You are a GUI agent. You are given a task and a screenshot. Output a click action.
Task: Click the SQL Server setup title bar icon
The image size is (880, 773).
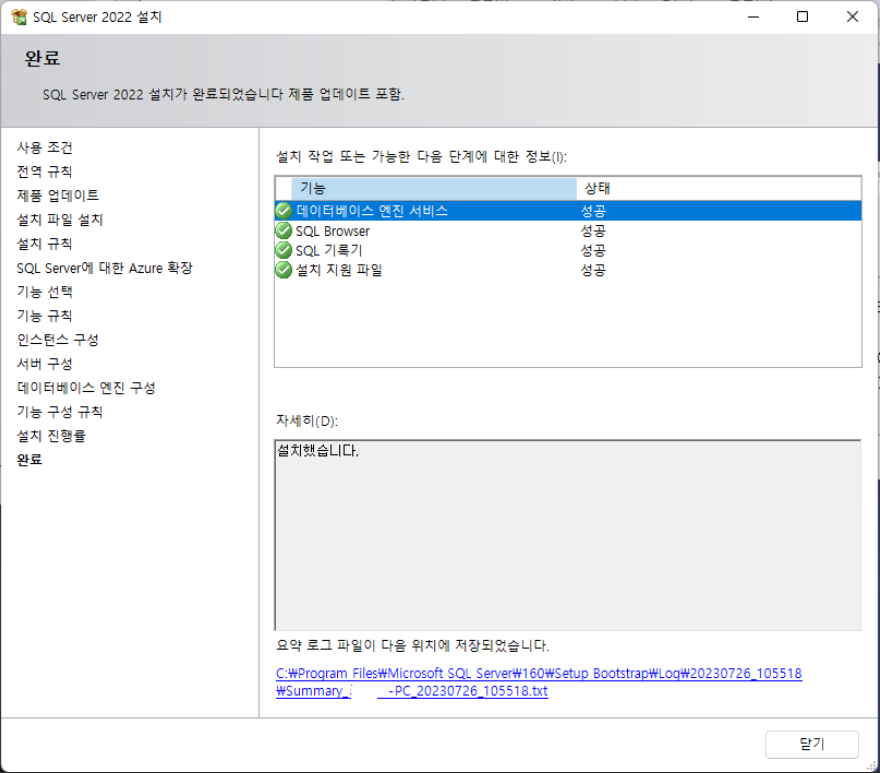(x=19, y=17)
